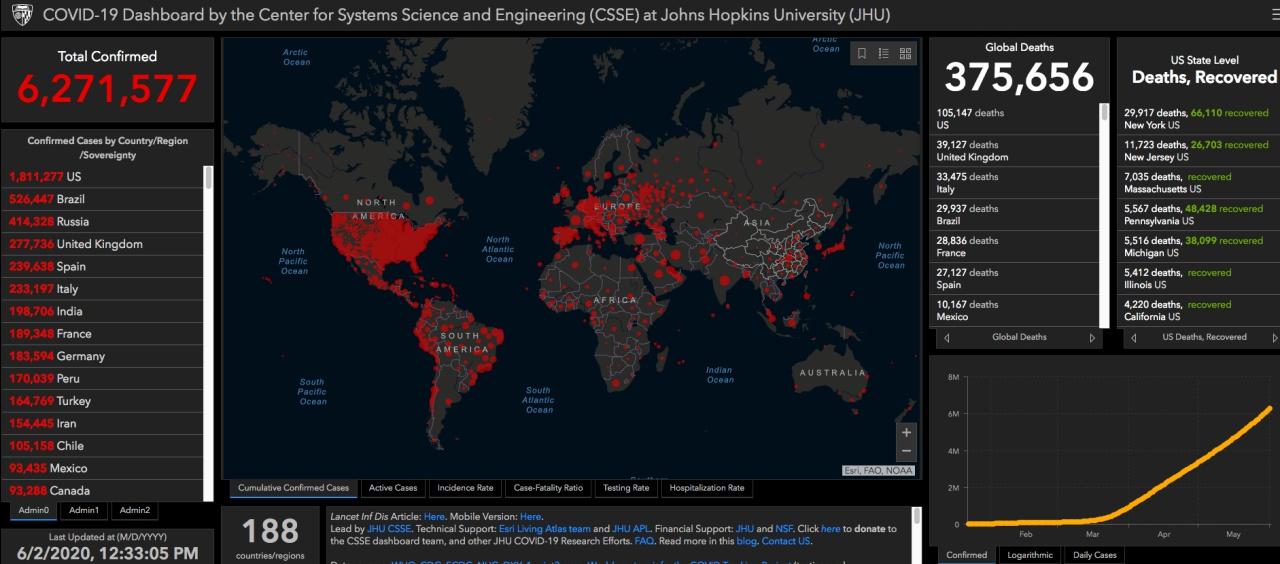Select the Cumulative Confirmed Cases map tab

[x=293, y=489]
